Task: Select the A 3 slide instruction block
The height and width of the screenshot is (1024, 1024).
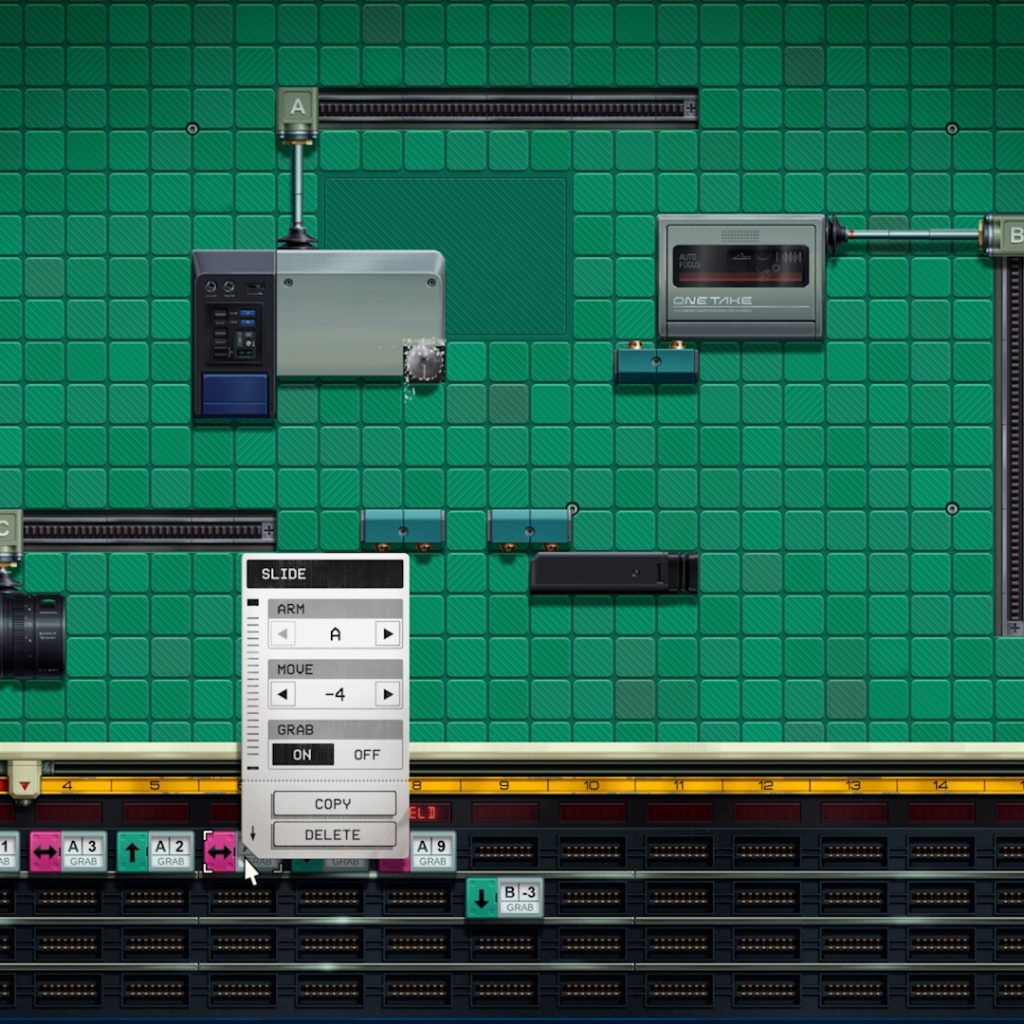Action: pos(68,851)
